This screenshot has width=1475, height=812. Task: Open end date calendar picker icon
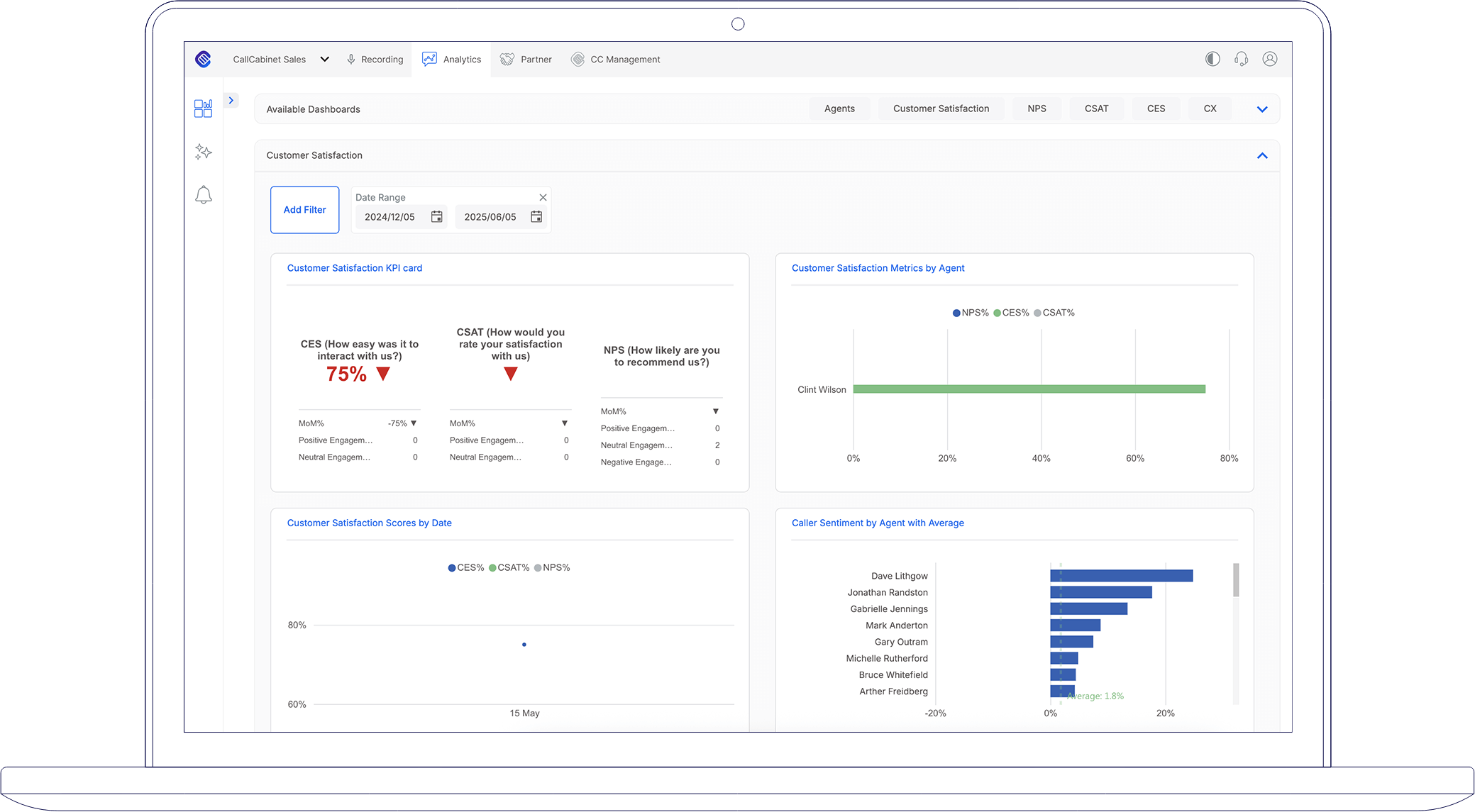[536, 217]
